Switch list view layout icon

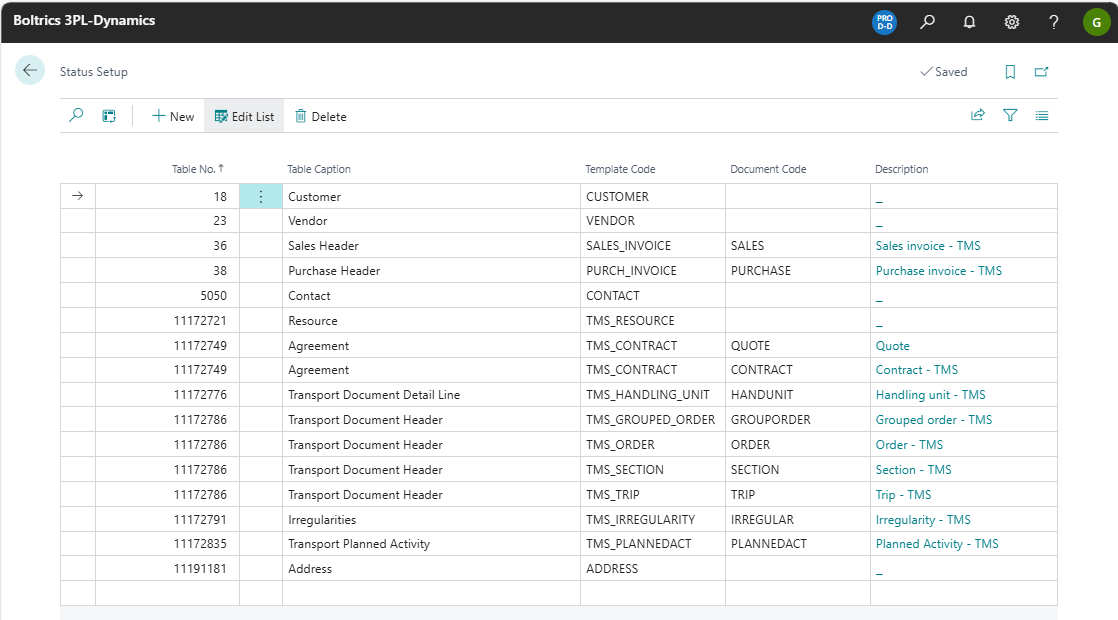tap(1042, 116)
